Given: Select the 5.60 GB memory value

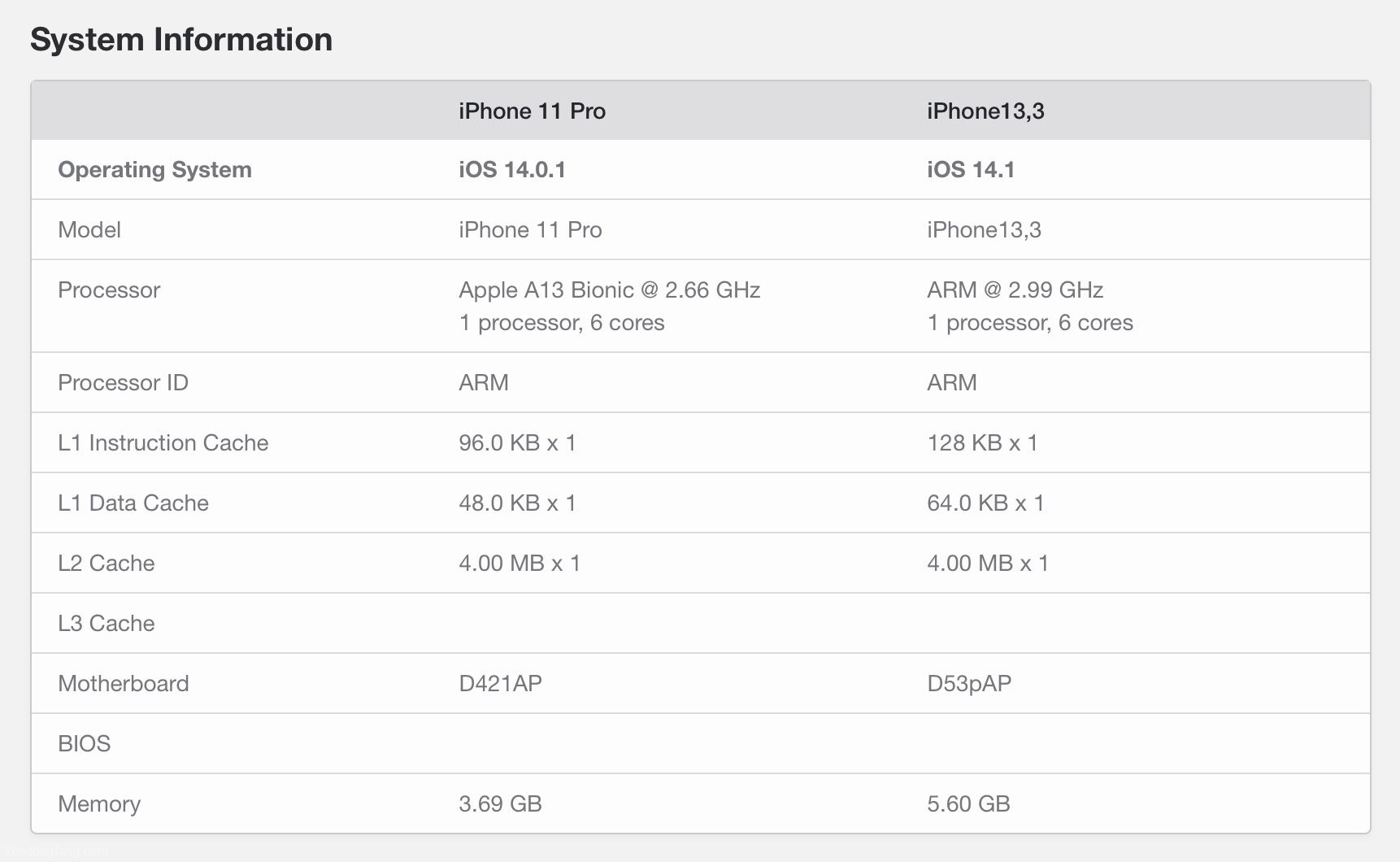Looking at the screenshot, I should click(968, 804).
